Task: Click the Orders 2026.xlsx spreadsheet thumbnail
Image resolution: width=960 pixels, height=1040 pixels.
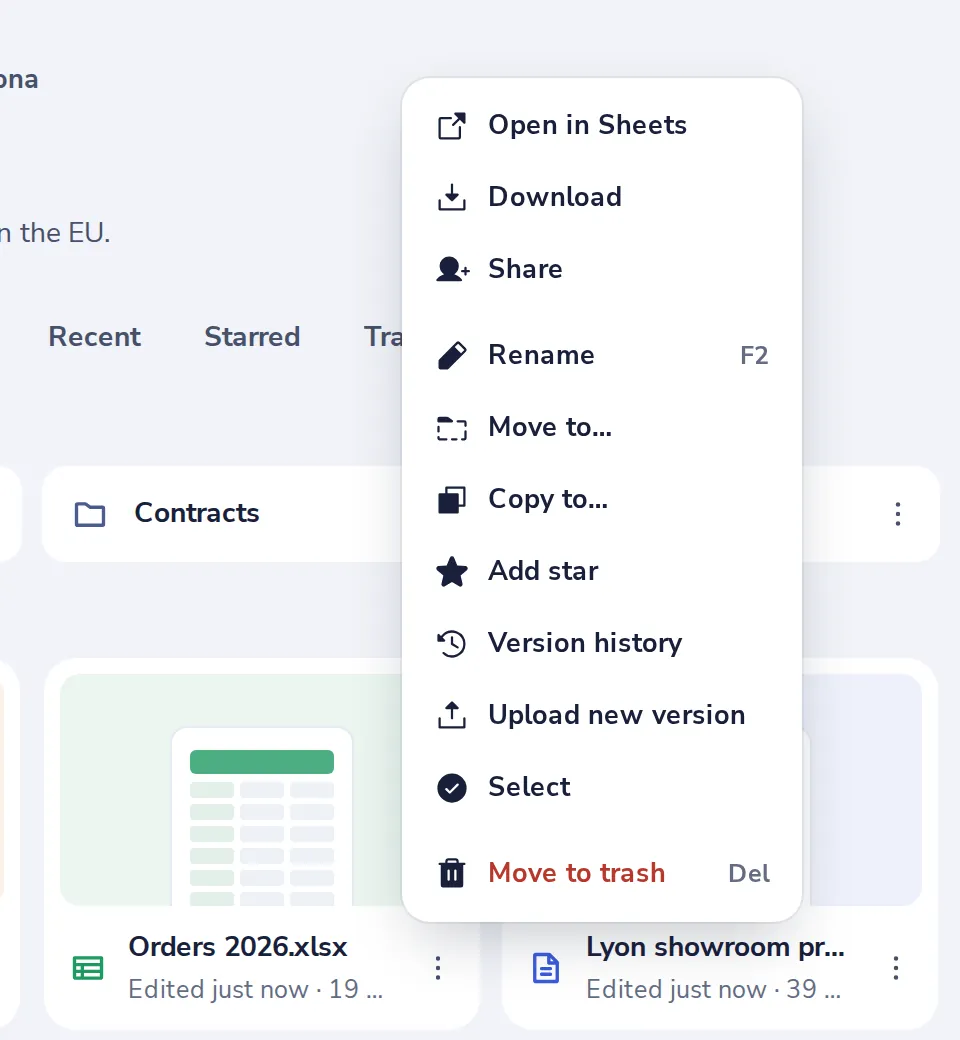Action: [x=231, y=789]
